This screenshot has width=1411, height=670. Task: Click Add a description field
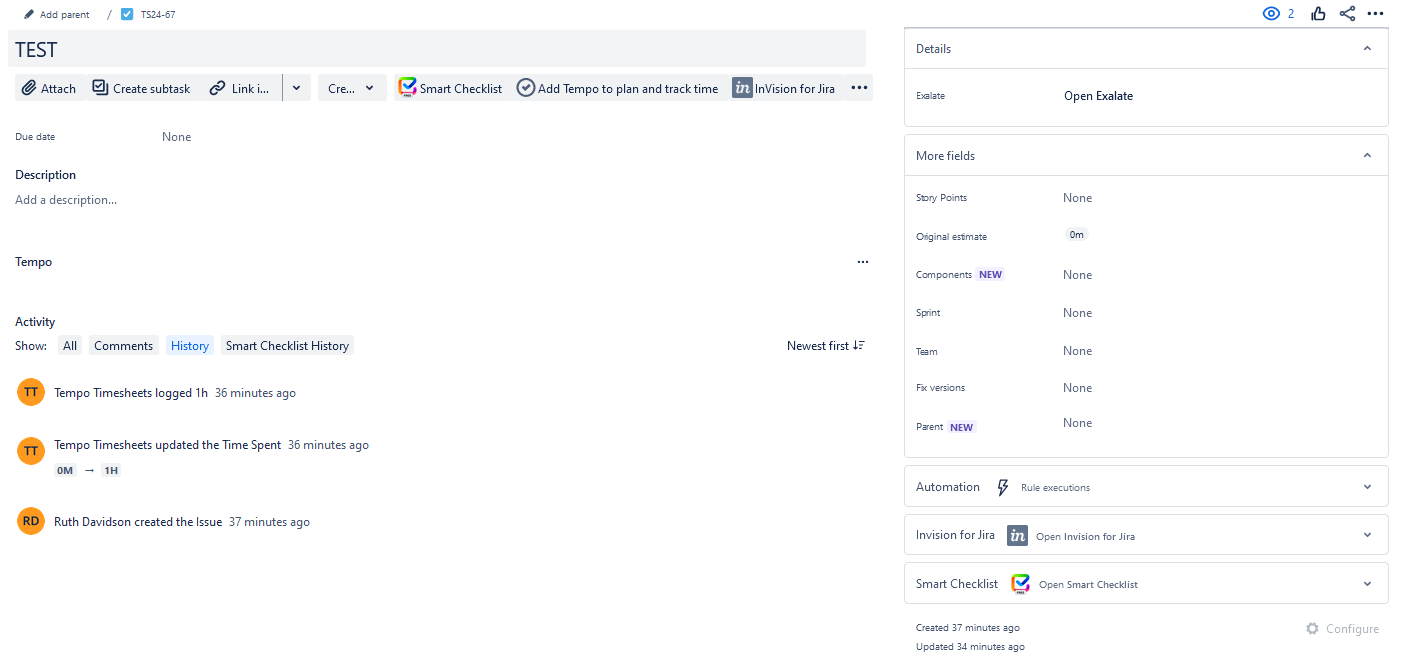(66, 200)
